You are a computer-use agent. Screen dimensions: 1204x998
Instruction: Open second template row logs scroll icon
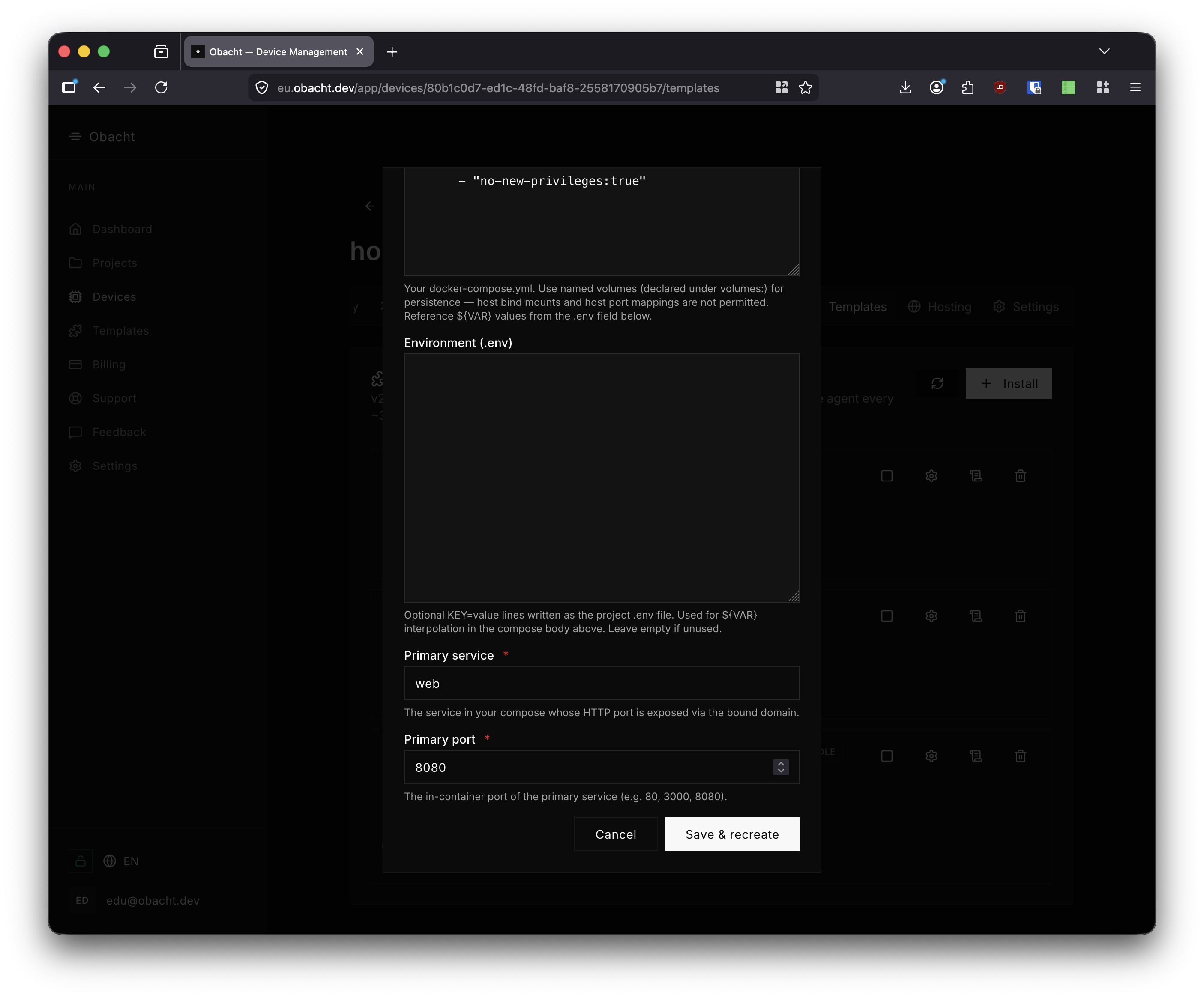pyautogui.click(x=976, y=616)
